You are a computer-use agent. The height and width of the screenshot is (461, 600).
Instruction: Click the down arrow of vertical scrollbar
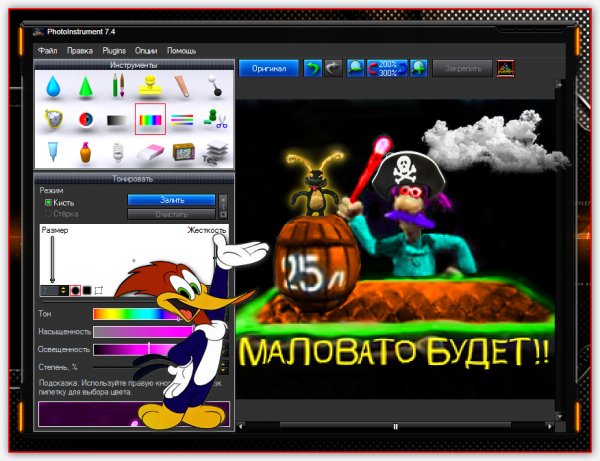click(x=559, y=415)
